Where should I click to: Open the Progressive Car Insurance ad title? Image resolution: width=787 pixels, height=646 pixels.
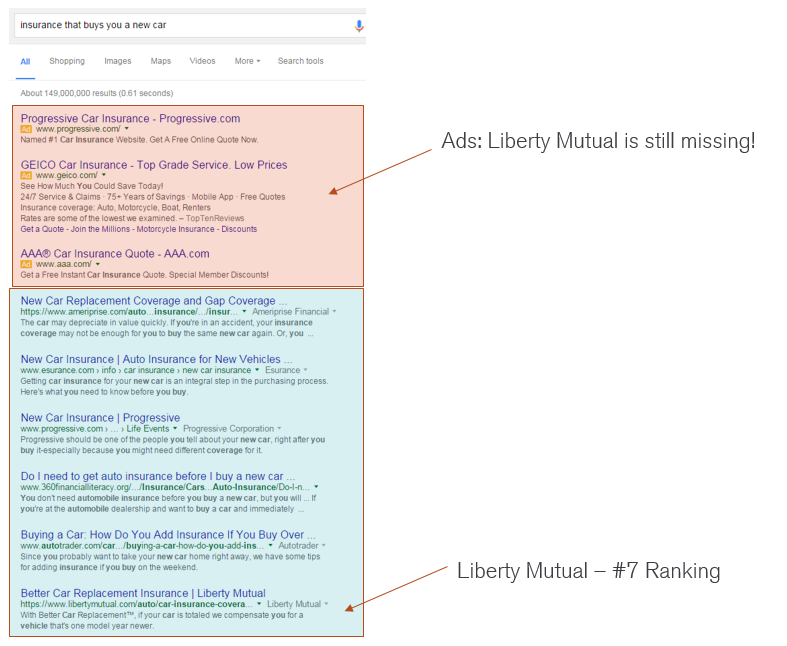point(130,118)
